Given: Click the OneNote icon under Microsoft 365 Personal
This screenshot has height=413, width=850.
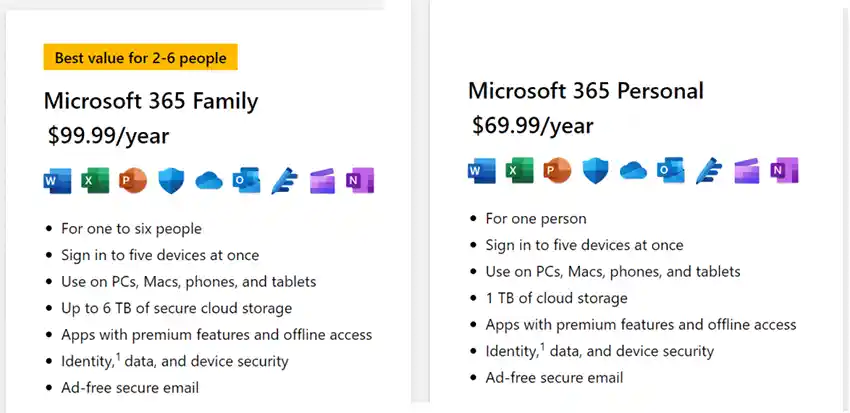Looking at the screenshot, I should (784, 171).
